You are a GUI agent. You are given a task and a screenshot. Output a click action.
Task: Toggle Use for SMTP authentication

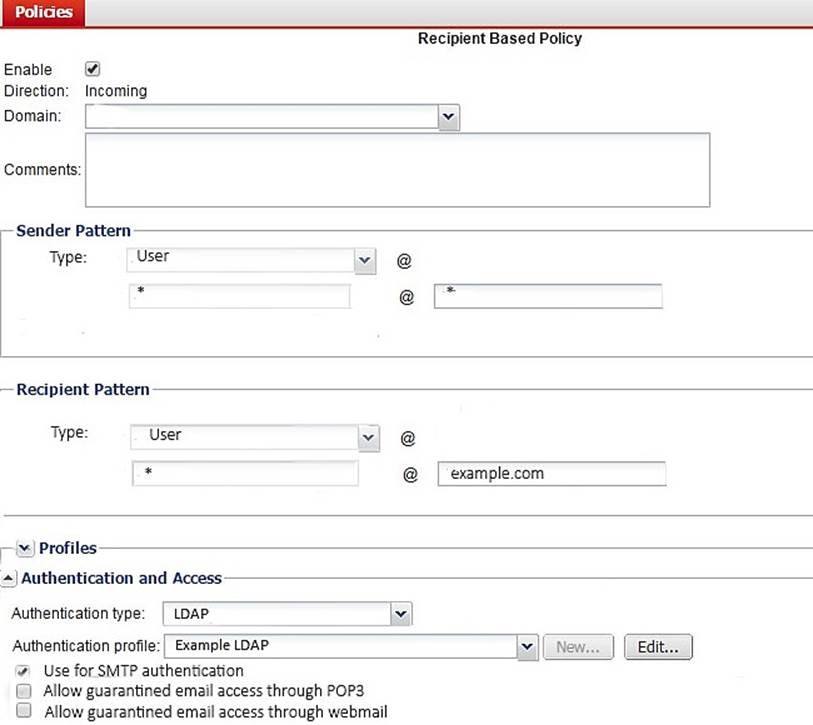pos(23,671)
